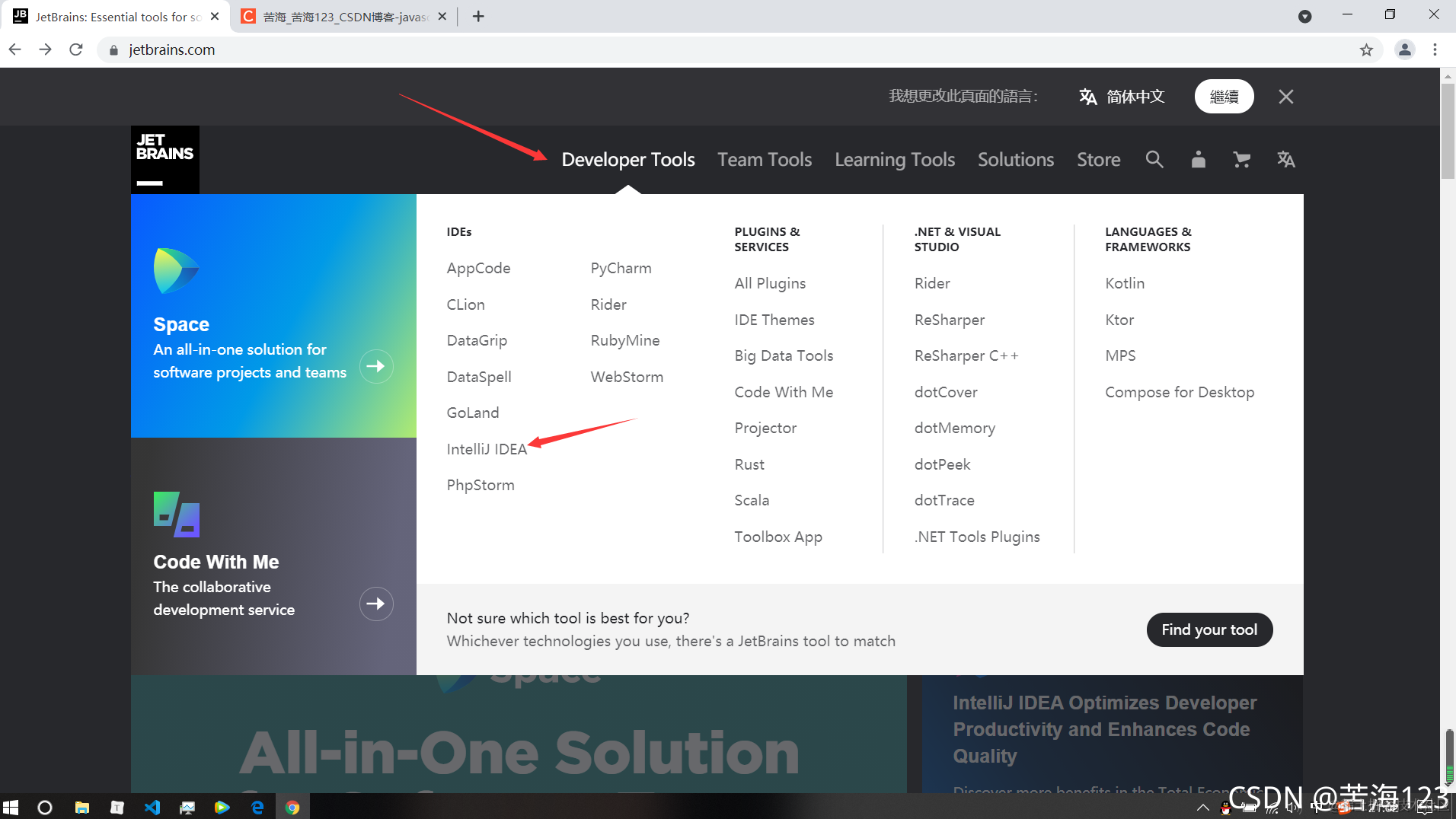The width and height of the screenshot is (1456, 819).
Task: Go forward with the browser forward arrow
Action: [x=46, y=49]
